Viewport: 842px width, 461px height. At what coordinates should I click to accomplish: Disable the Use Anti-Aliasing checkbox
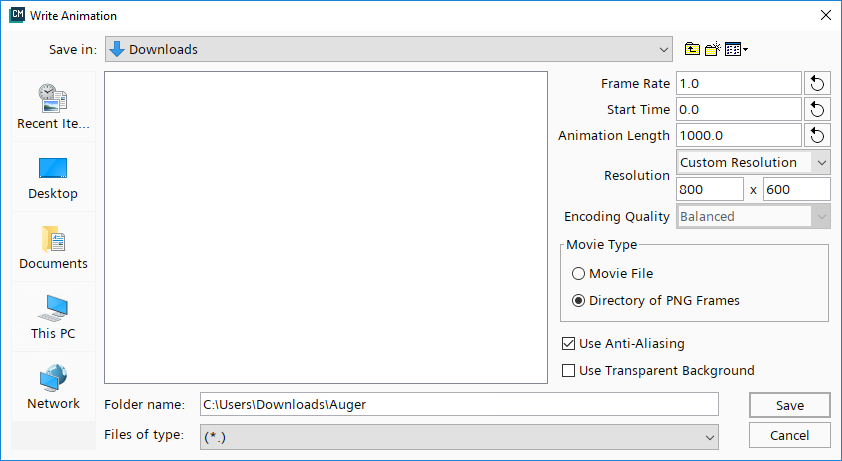[569, 344]
